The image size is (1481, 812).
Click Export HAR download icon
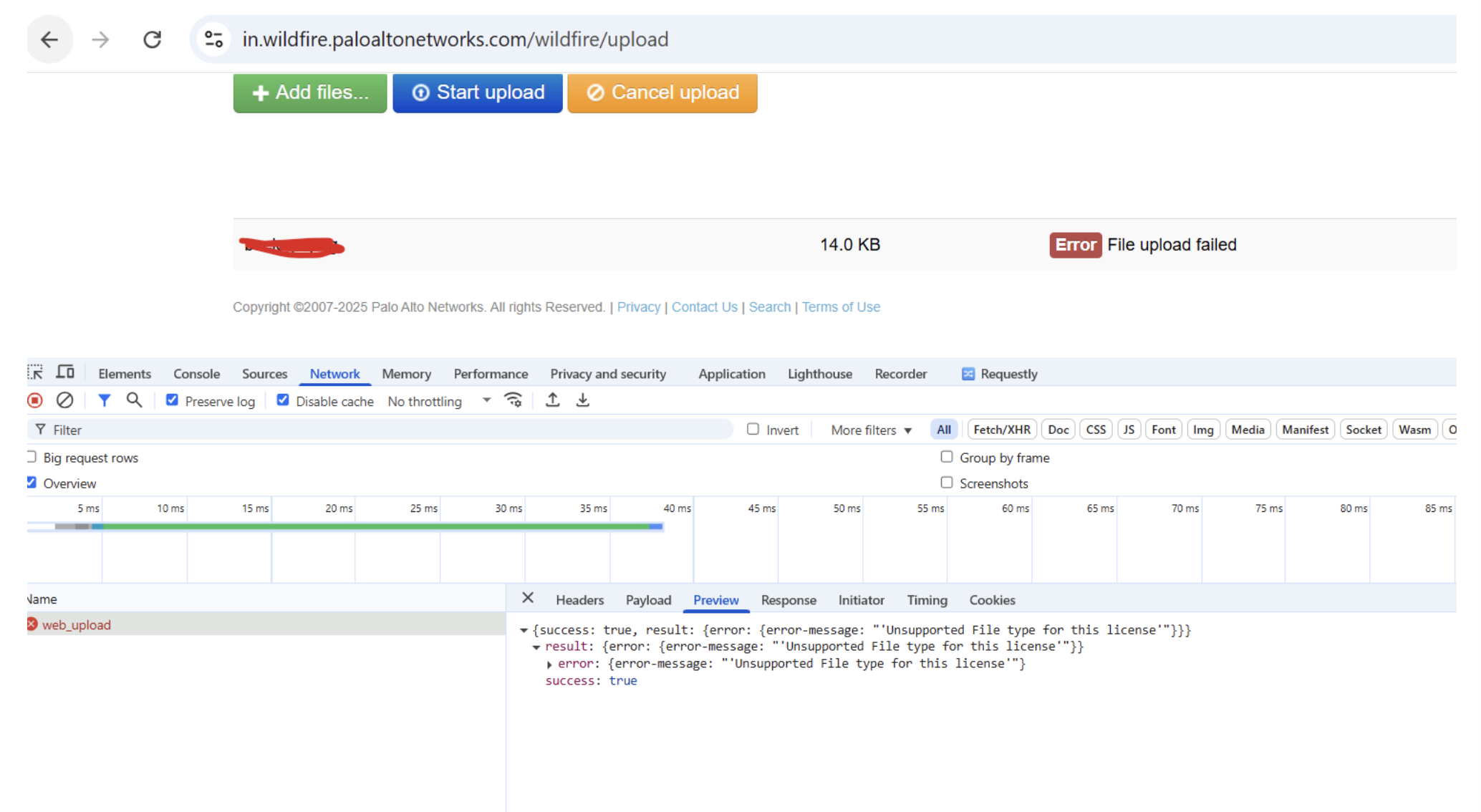(x=583, y=400)
